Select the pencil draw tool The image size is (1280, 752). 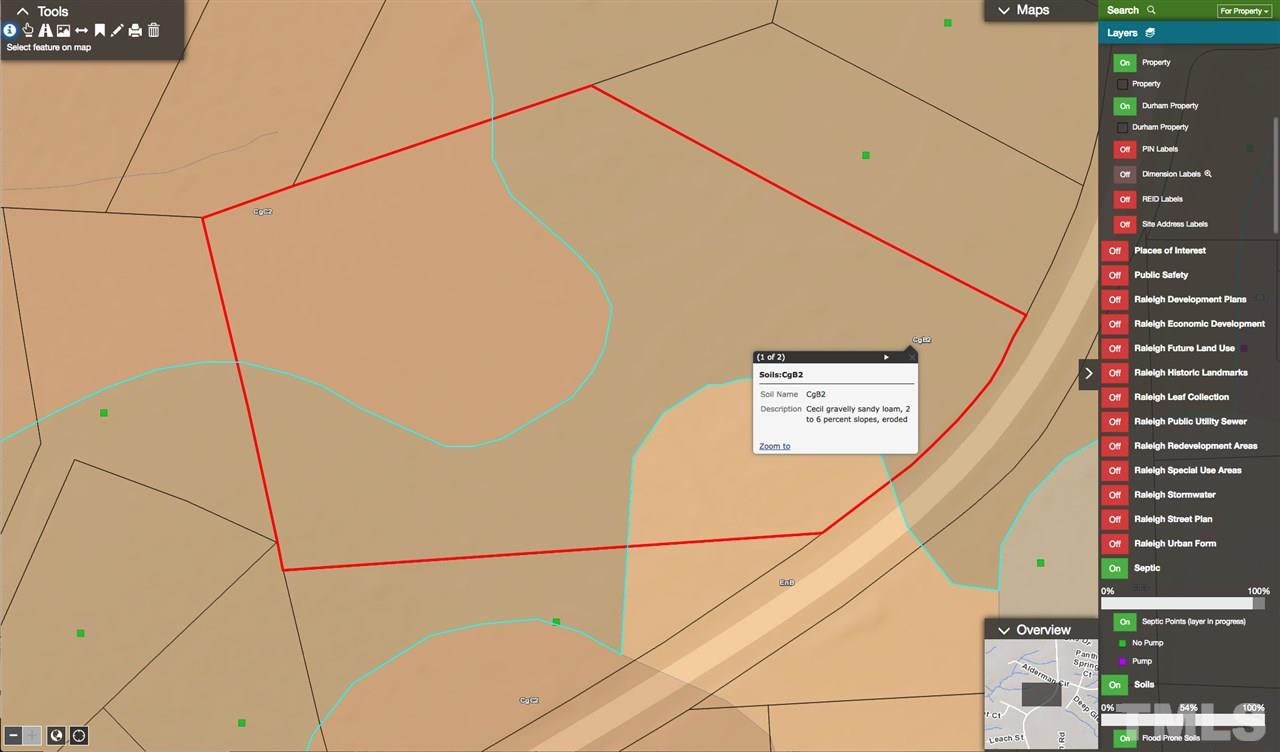click(117, 31)
